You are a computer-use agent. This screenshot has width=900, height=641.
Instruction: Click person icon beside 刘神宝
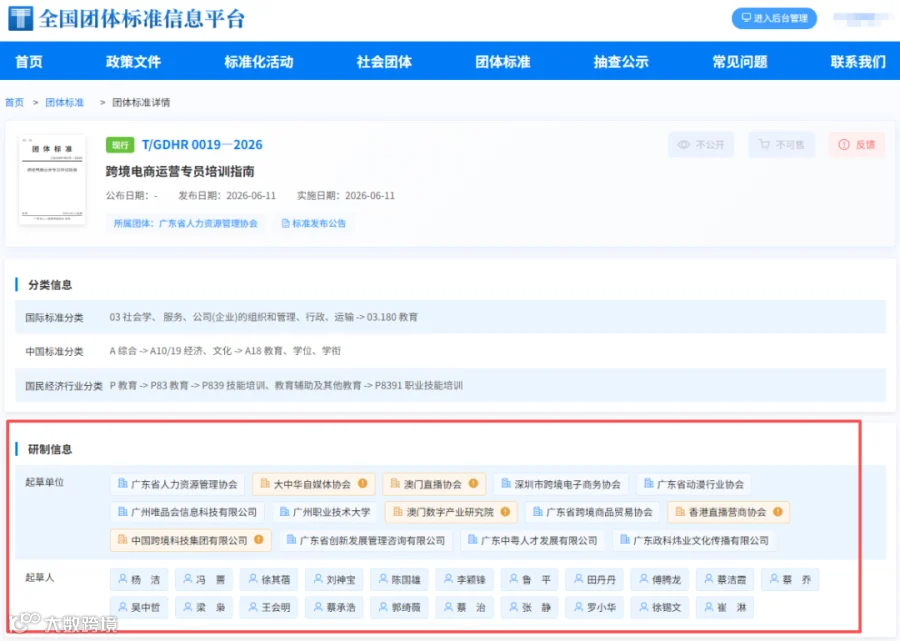coord(318,579)
